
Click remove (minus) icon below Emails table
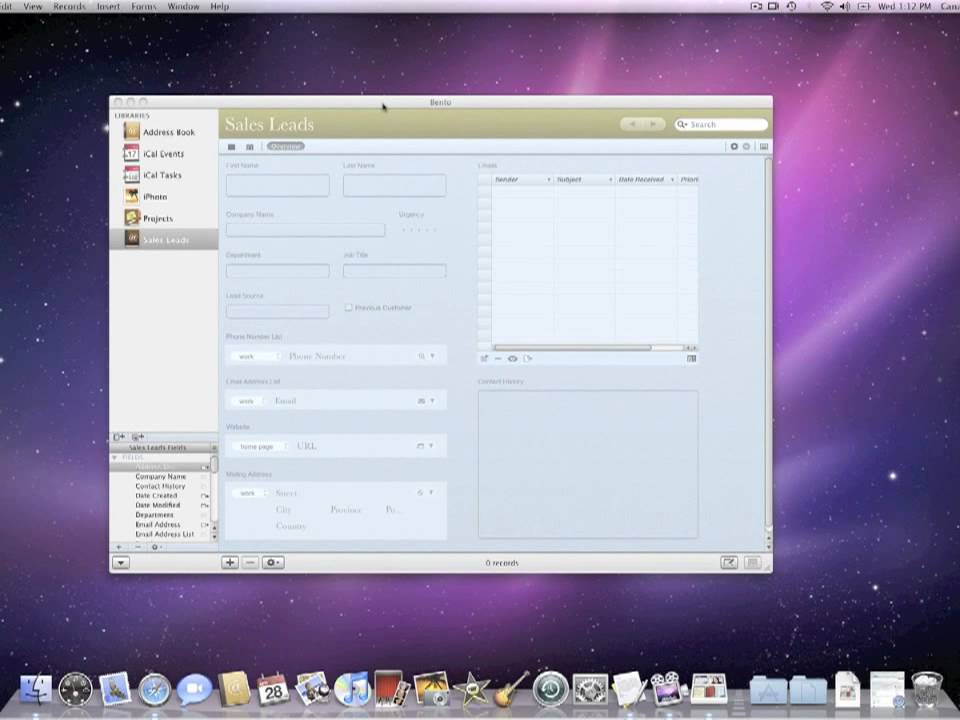click(x=498, y=359)
